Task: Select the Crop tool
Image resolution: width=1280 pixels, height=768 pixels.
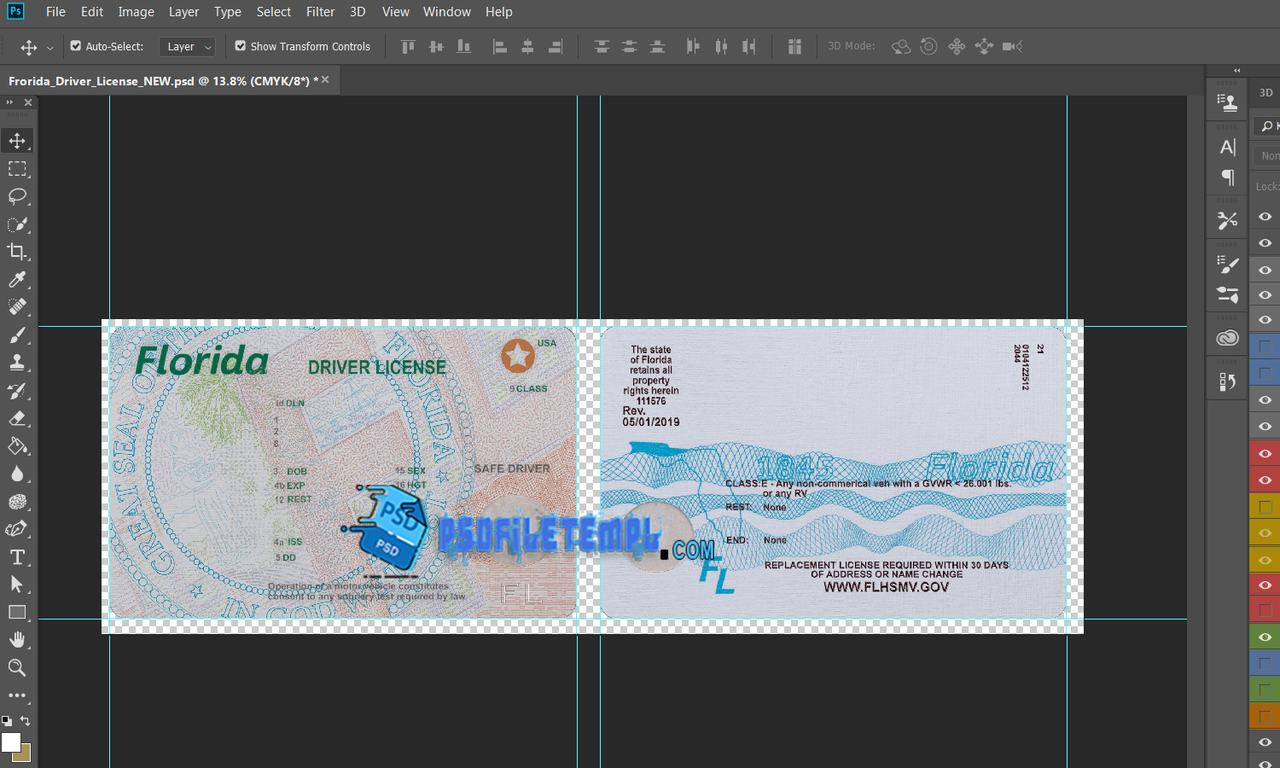Action: (x=18, y=252)
